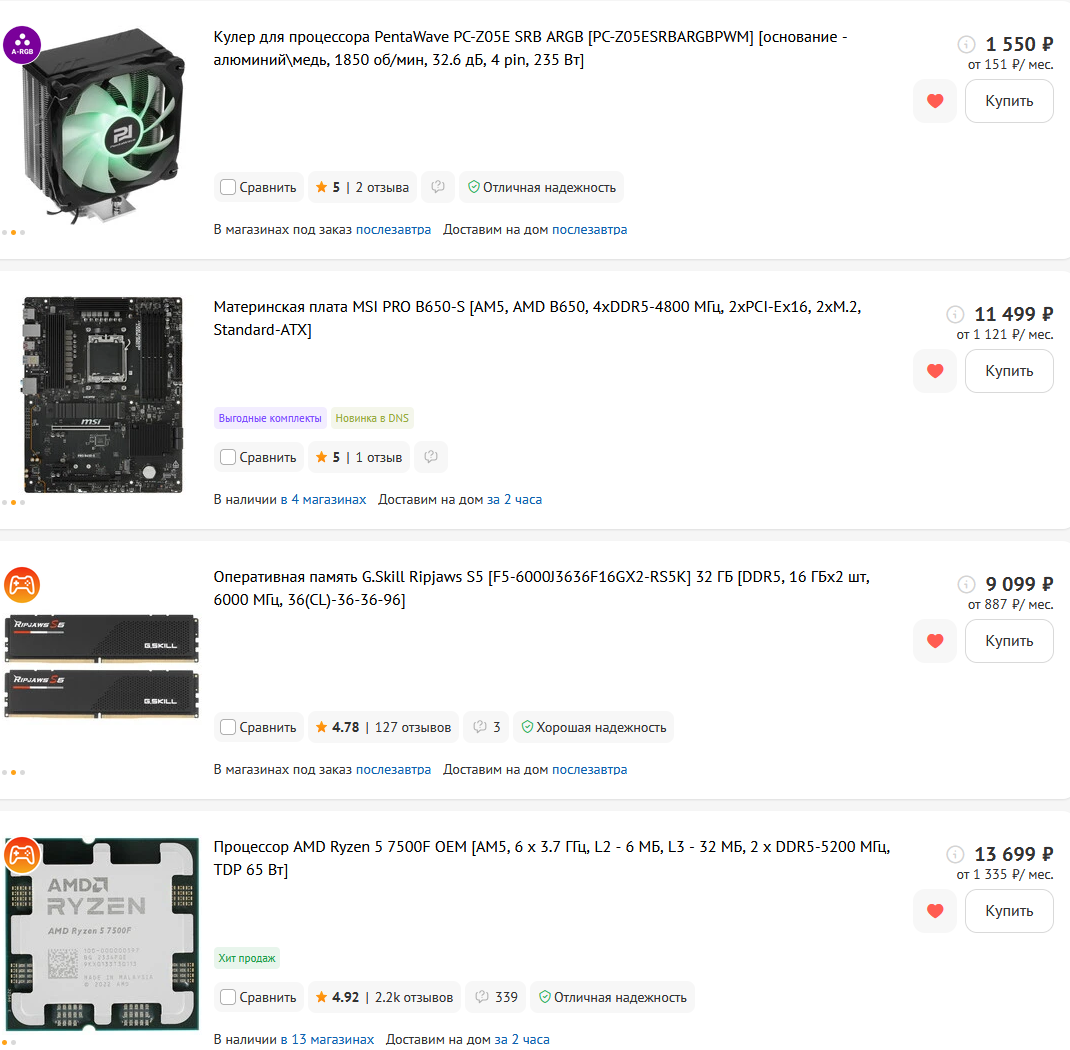Check Сравнить box for PentaWave cooler
1070x1050 pixels.
228,187
